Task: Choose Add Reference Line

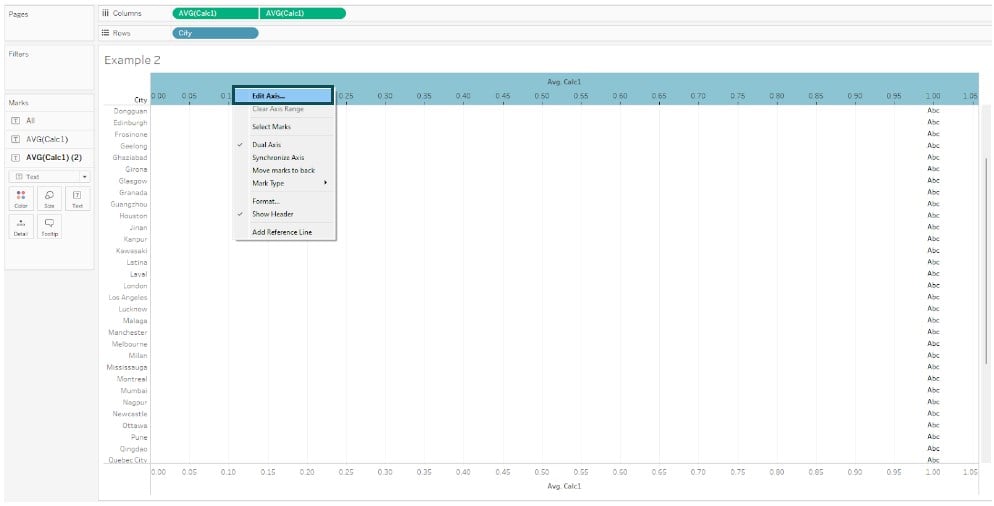Action: [284, 232]
